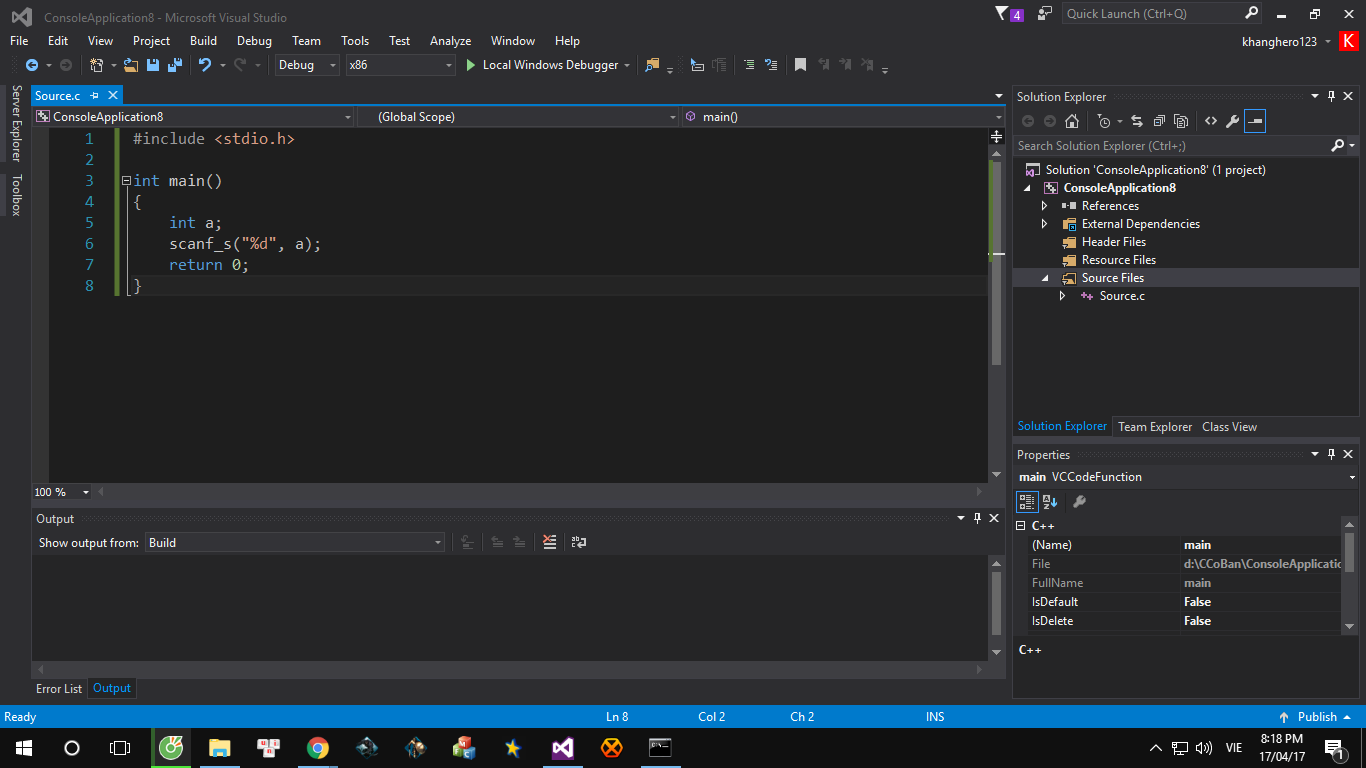Screen dimensions: 1366x768
Task: Click the Save icon on the toolbar
Action: [153, 65]
